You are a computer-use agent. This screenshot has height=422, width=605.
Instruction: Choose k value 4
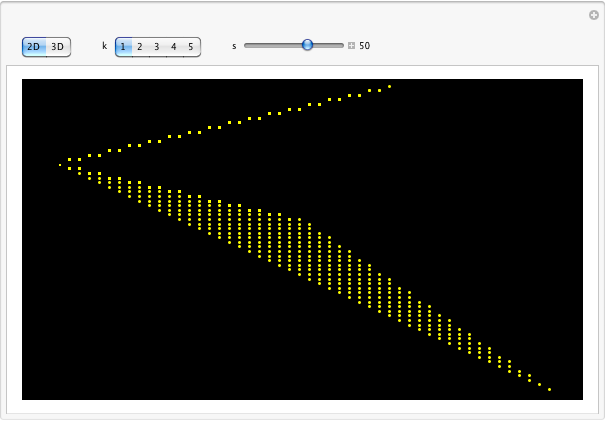[x=174, y=46]
